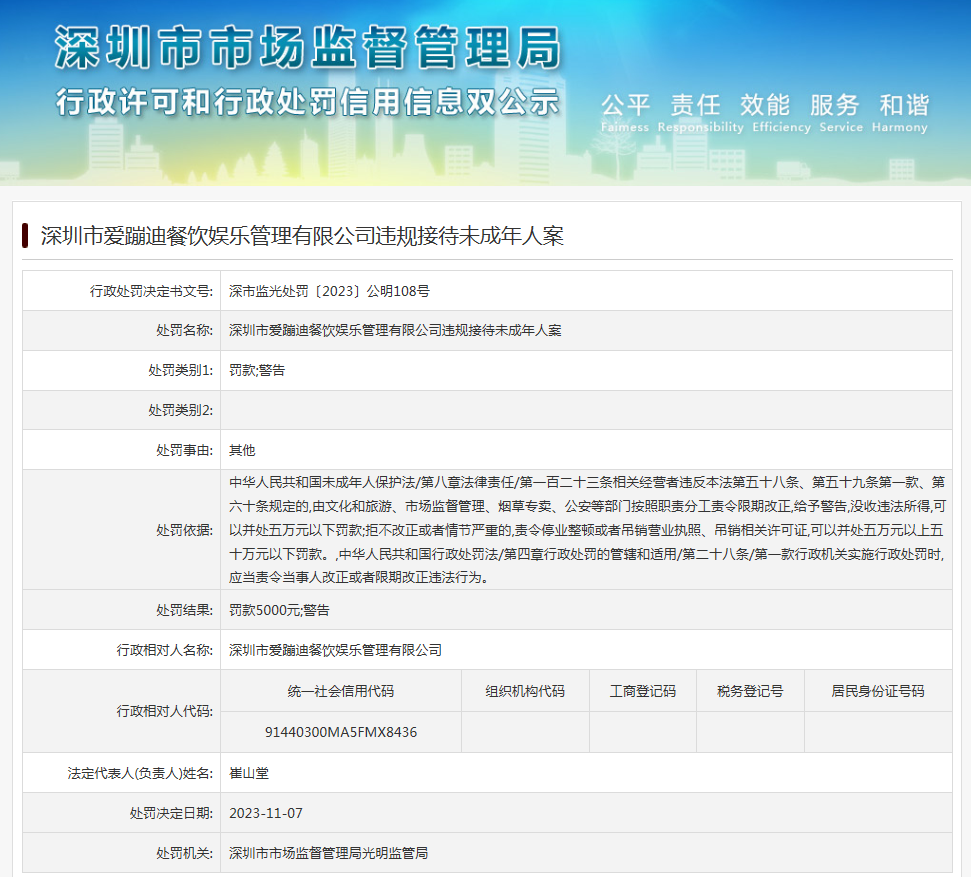Viewport: 971px width, 877px height.
Task: Click the 工商登记码 column header
Action: point(643,691)
